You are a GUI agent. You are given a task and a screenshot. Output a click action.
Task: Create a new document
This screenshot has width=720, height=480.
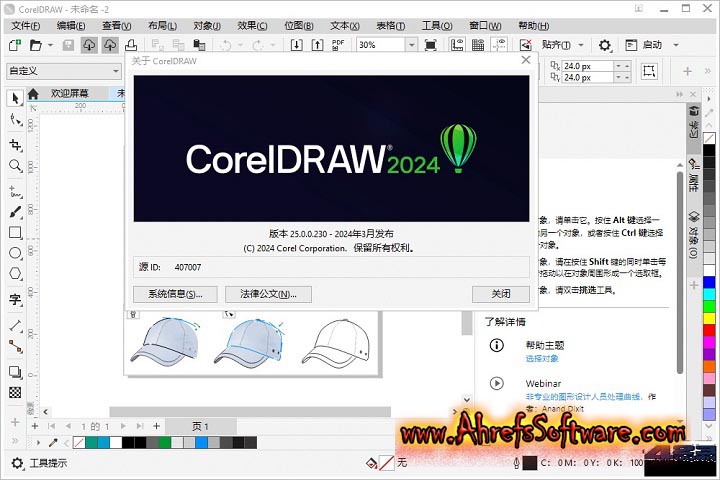[15, 45]
